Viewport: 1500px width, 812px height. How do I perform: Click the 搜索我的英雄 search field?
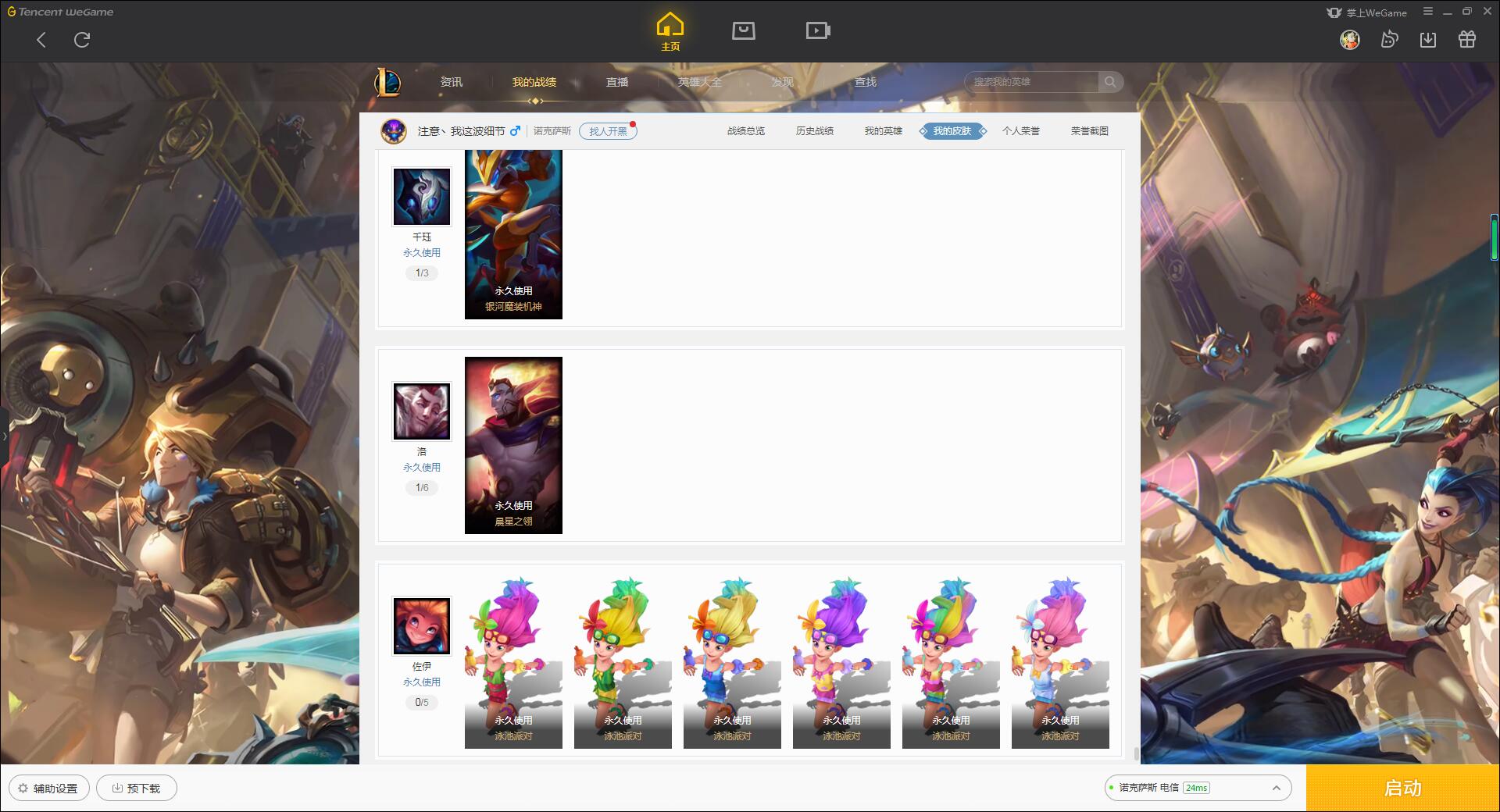click(1033, 82)
